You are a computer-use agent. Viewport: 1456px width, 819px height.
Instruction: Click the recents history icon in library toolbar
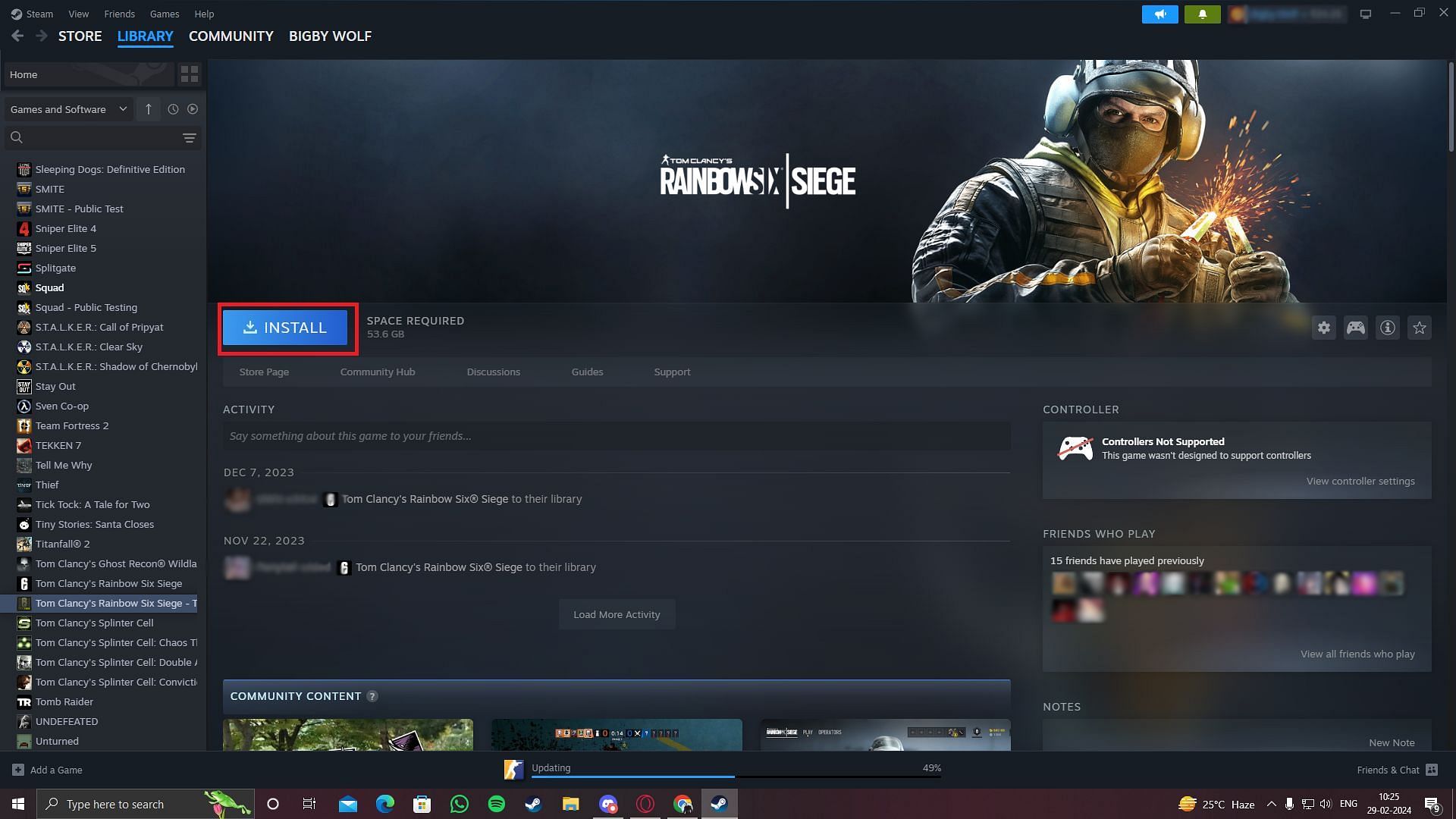pyautogui.click(x=173, y=109)
